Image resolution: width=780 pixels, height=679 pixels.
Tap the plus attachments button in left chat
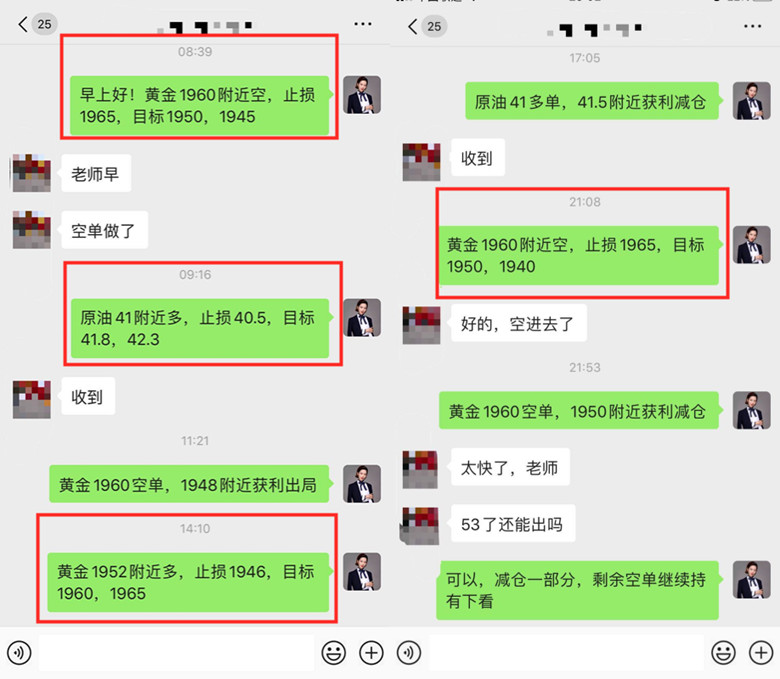[371, 652]
